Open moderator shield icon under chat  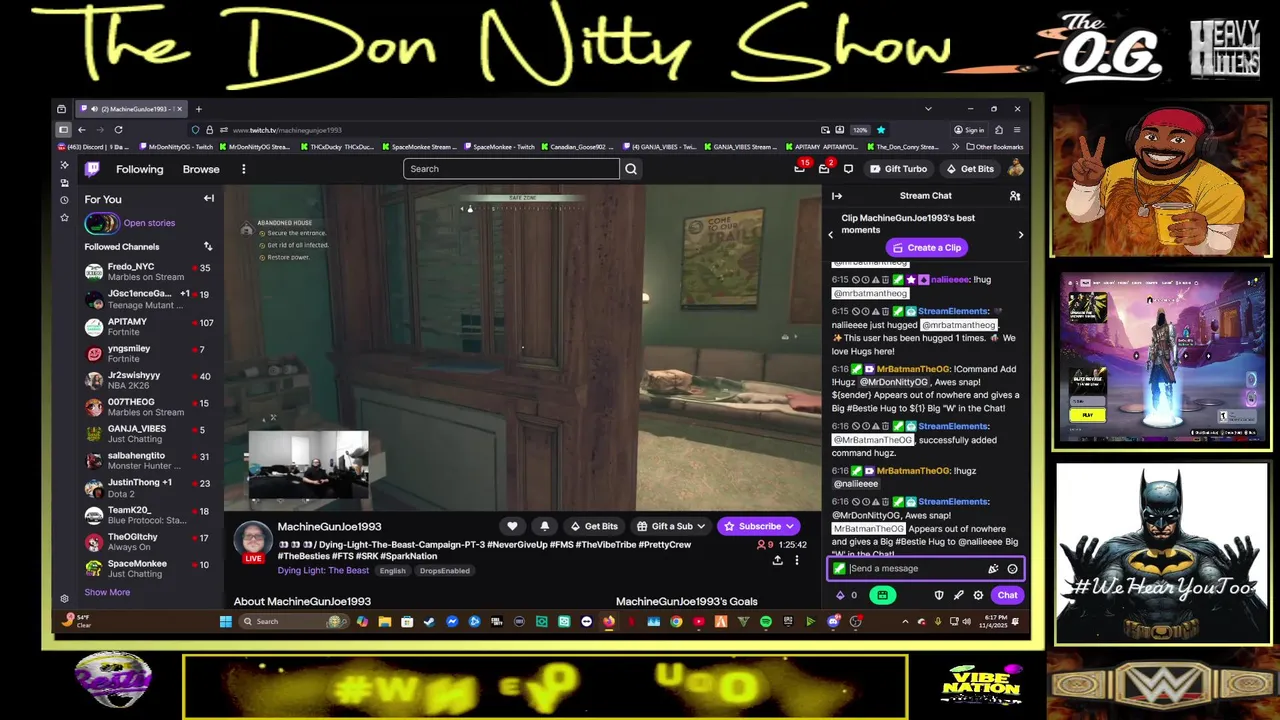pyautogui.click(x=938, y=595)
